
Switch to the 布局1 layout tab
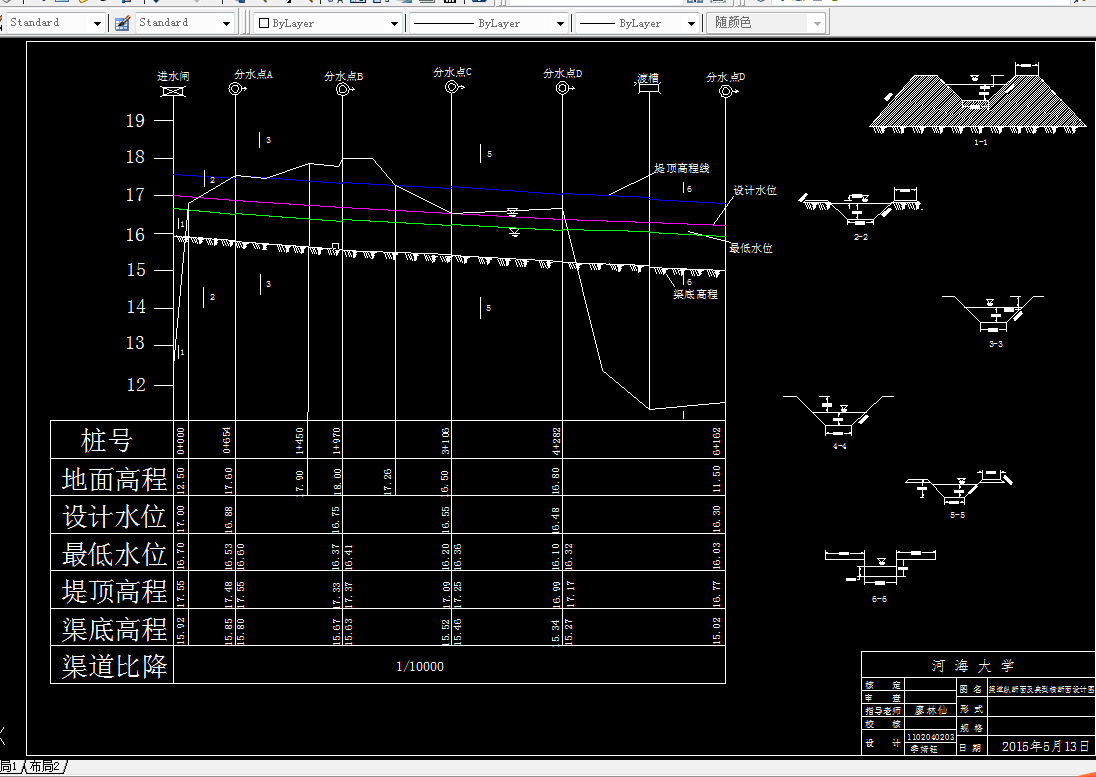click(10, 767)
